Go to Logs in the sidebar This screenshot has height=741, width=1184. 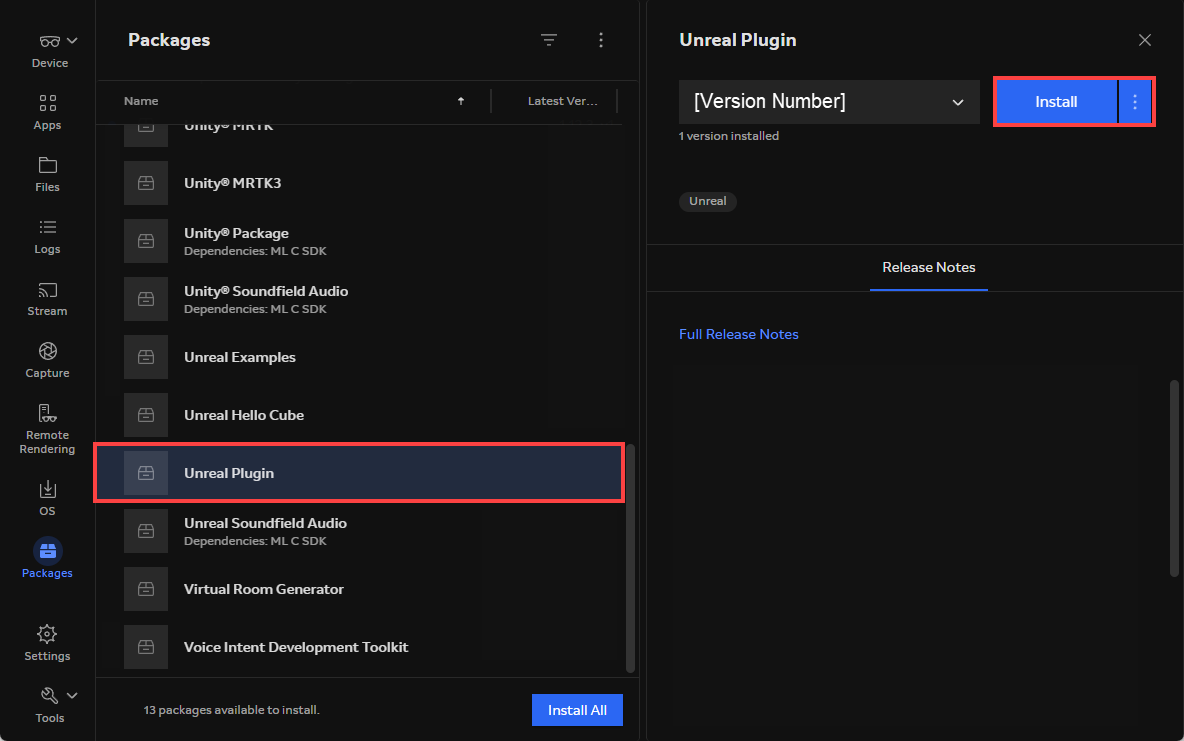[47, 235]
